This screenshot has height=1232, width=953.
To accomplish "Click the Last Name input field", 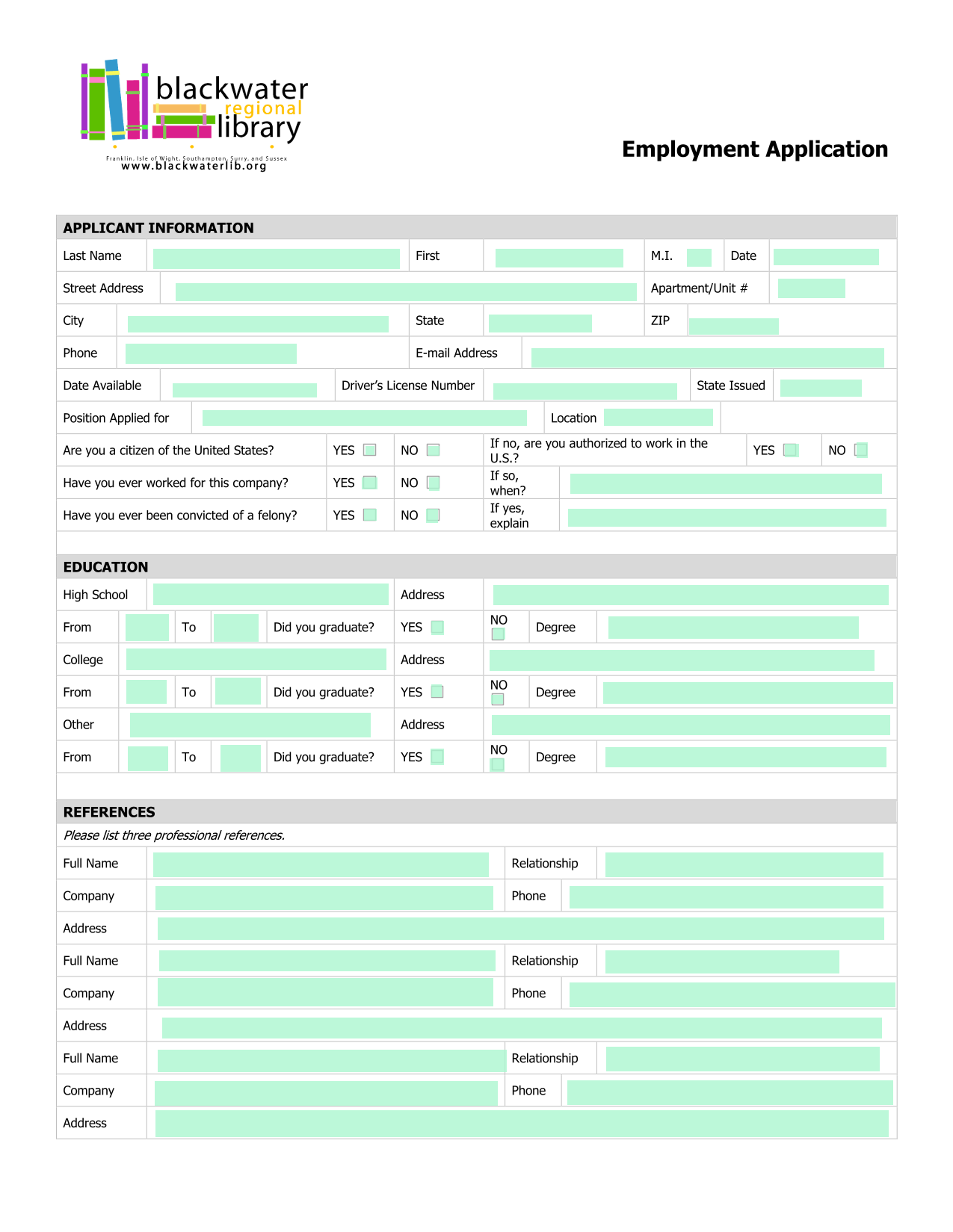I will [277, 259].
